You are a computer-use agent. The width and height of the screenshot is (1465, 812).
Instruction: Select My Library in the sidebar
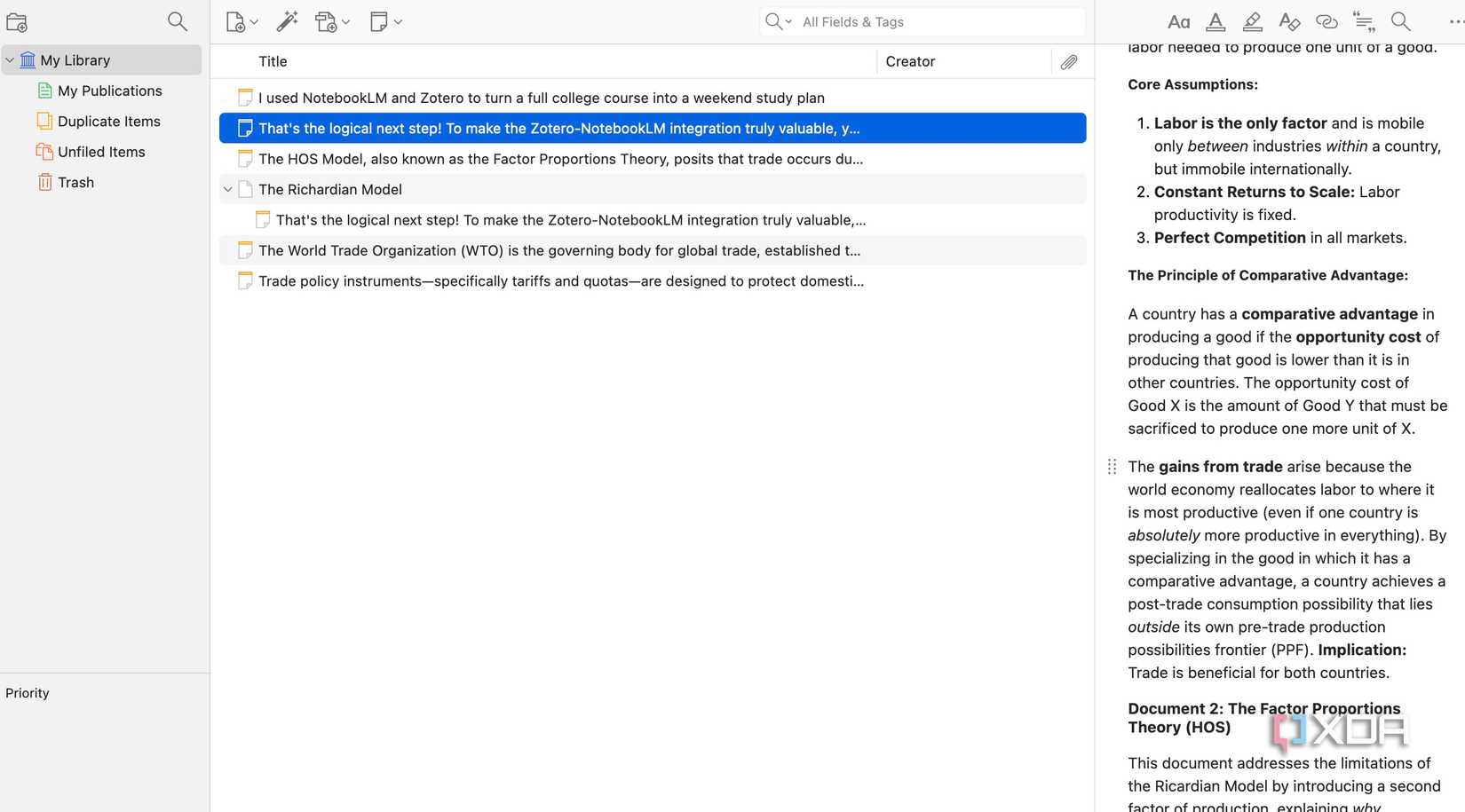[x=101, y=60]
